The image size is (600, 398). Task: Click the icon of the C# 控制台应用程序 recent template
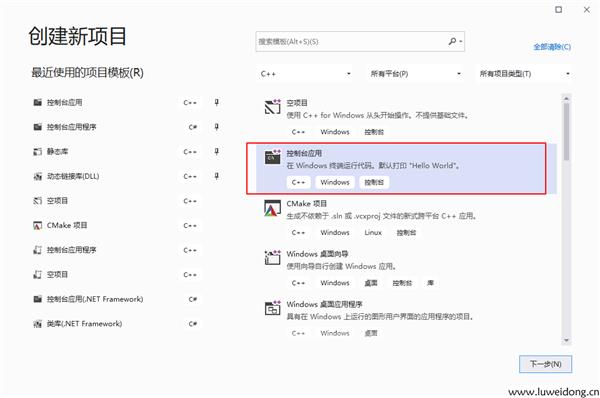[38, 127]
